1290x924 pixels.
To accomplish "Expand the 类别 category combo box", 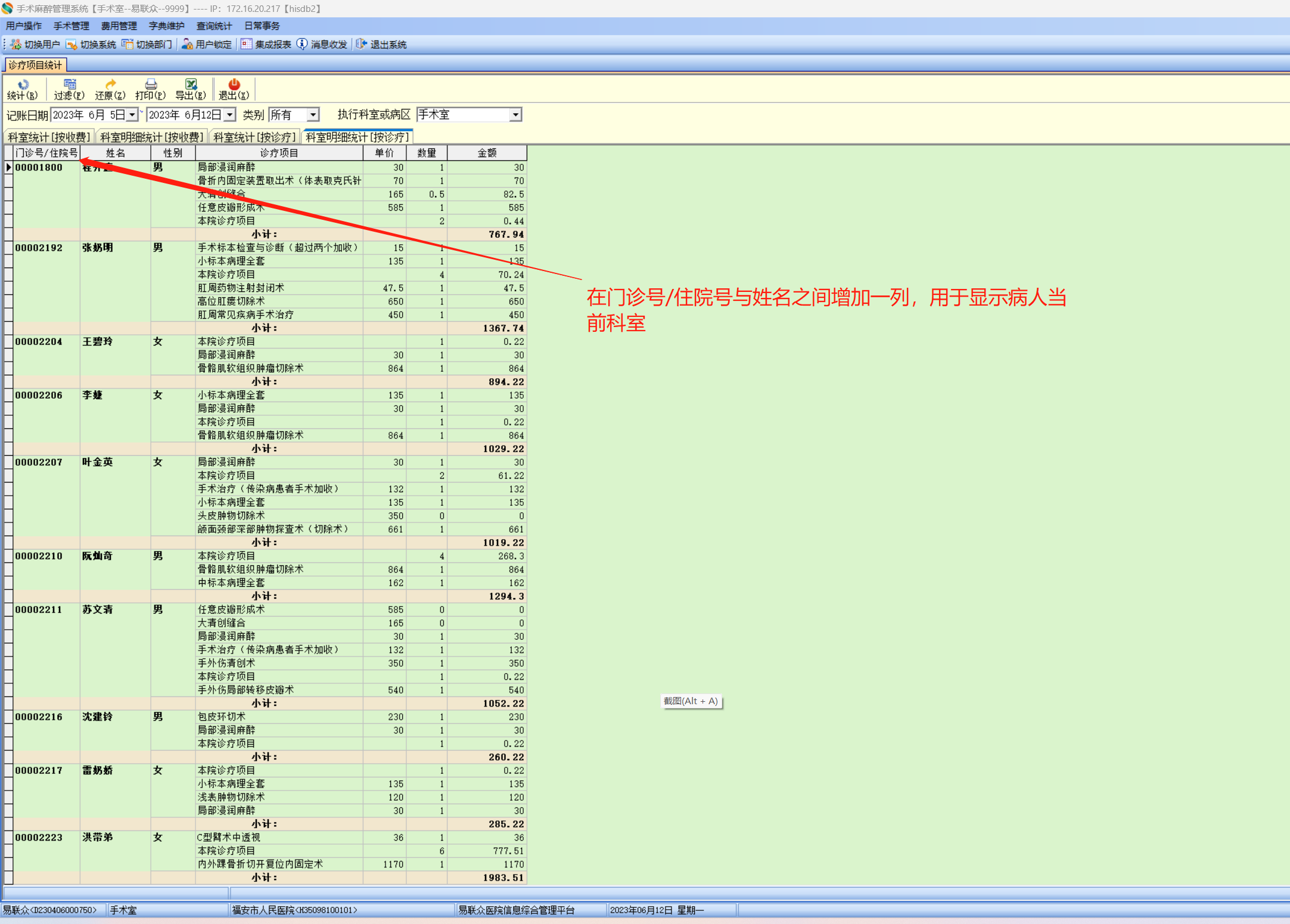I will click(x=313, y=115).
